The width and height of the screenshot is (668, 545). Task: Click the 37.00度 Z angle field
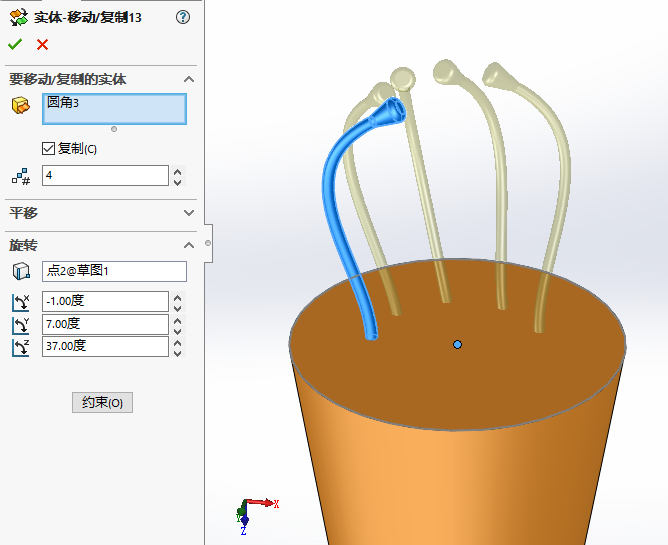point(105,347)
